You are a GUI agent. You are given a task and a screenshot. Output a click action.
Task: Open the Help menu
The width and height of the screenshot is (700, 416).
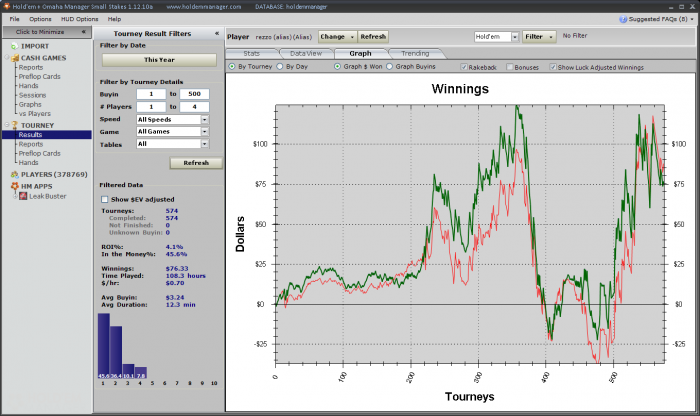tap(114, 19)
